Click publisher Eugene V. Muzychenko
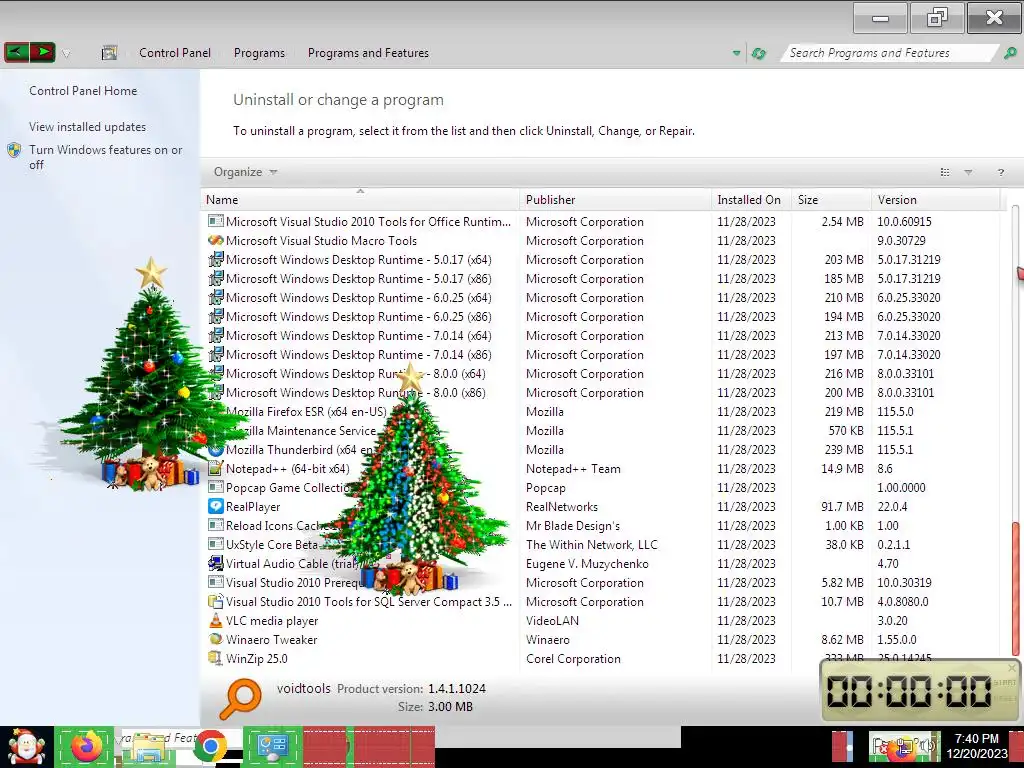Image resolution: width=1024 pixels, height=768 pixels. pyautogui.click(x=587, y=564)
